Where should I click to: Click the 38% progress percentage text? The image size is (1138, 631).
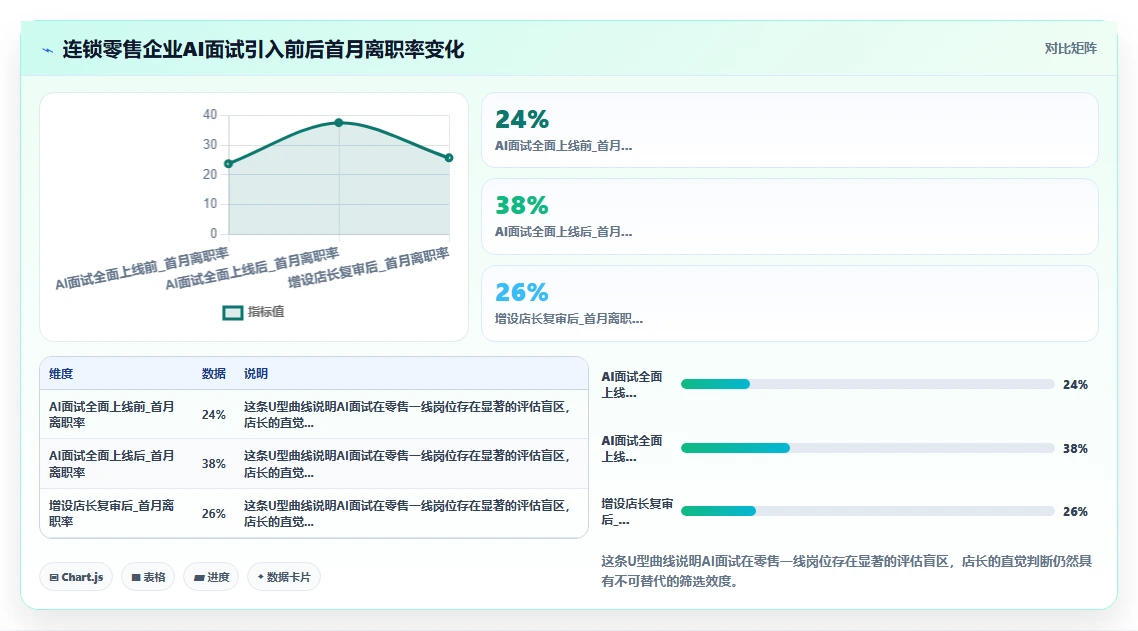point(1075,449)
